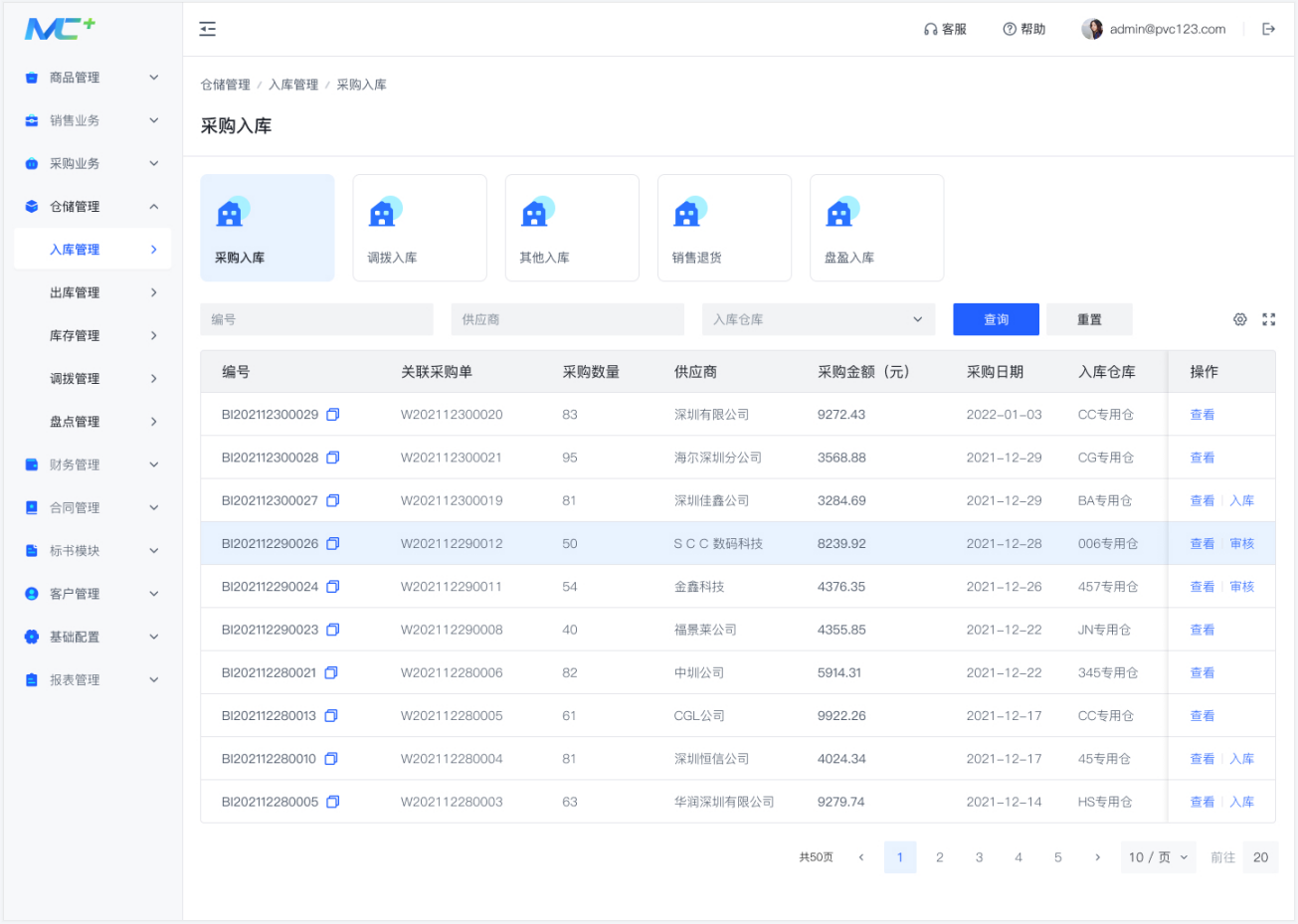Click the 销售业务 sidebar icon
Image resolution: width=1298 pixels, height=924 pixels.
tap(31, 120)
